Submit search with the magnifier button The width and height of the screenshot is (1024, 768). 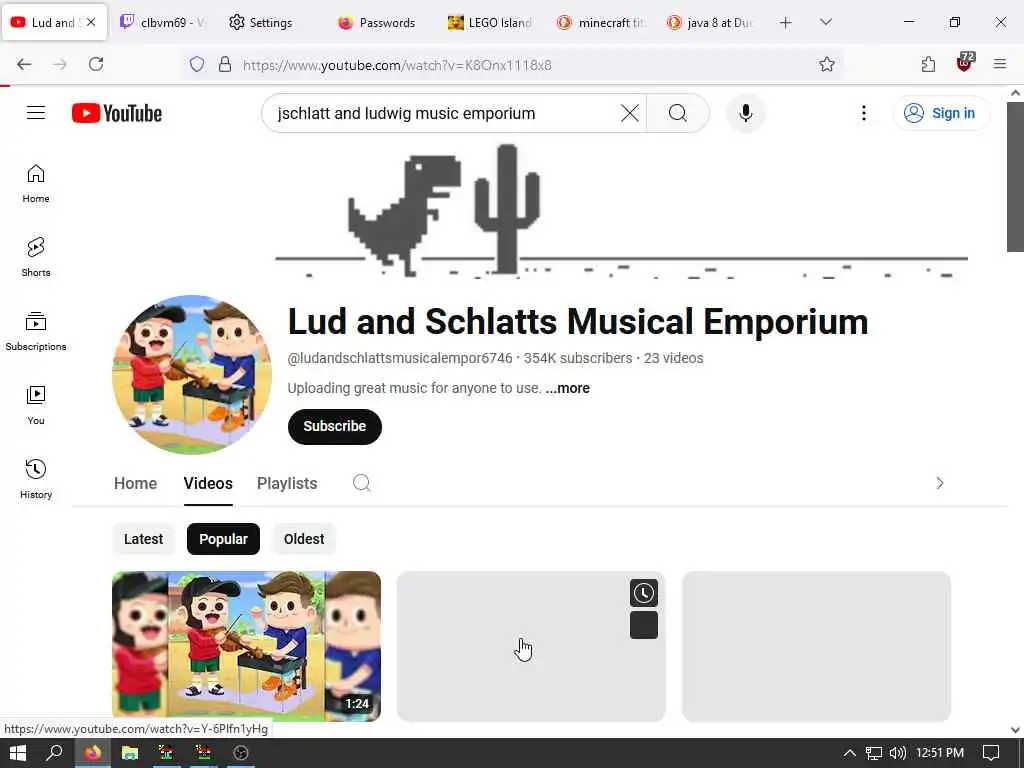pos(678,113)
